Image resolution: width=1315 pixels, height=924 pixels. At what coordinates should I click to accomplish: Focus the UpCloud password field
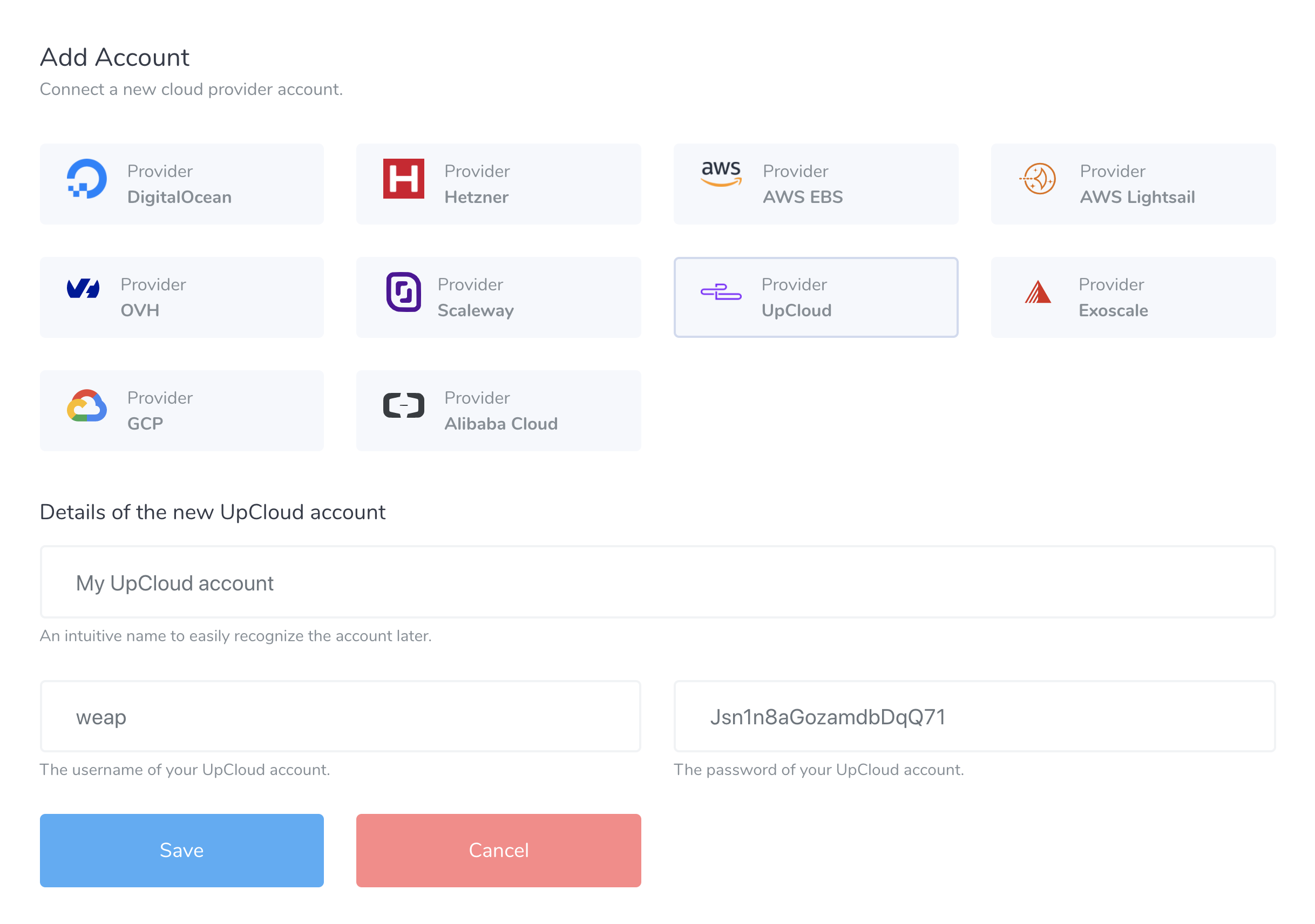(x=975, y=716)
